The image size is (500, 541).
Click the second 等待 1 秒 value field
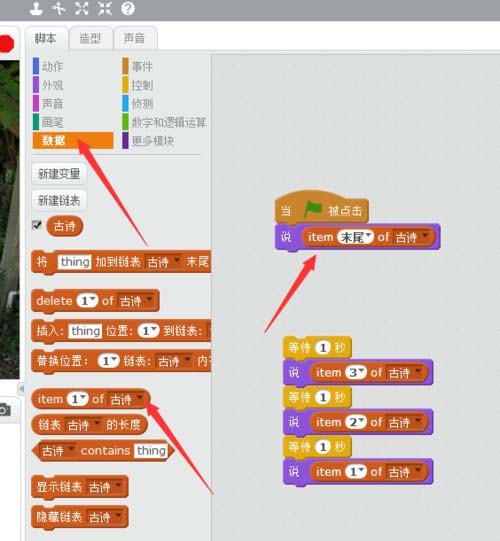[323, 397]
